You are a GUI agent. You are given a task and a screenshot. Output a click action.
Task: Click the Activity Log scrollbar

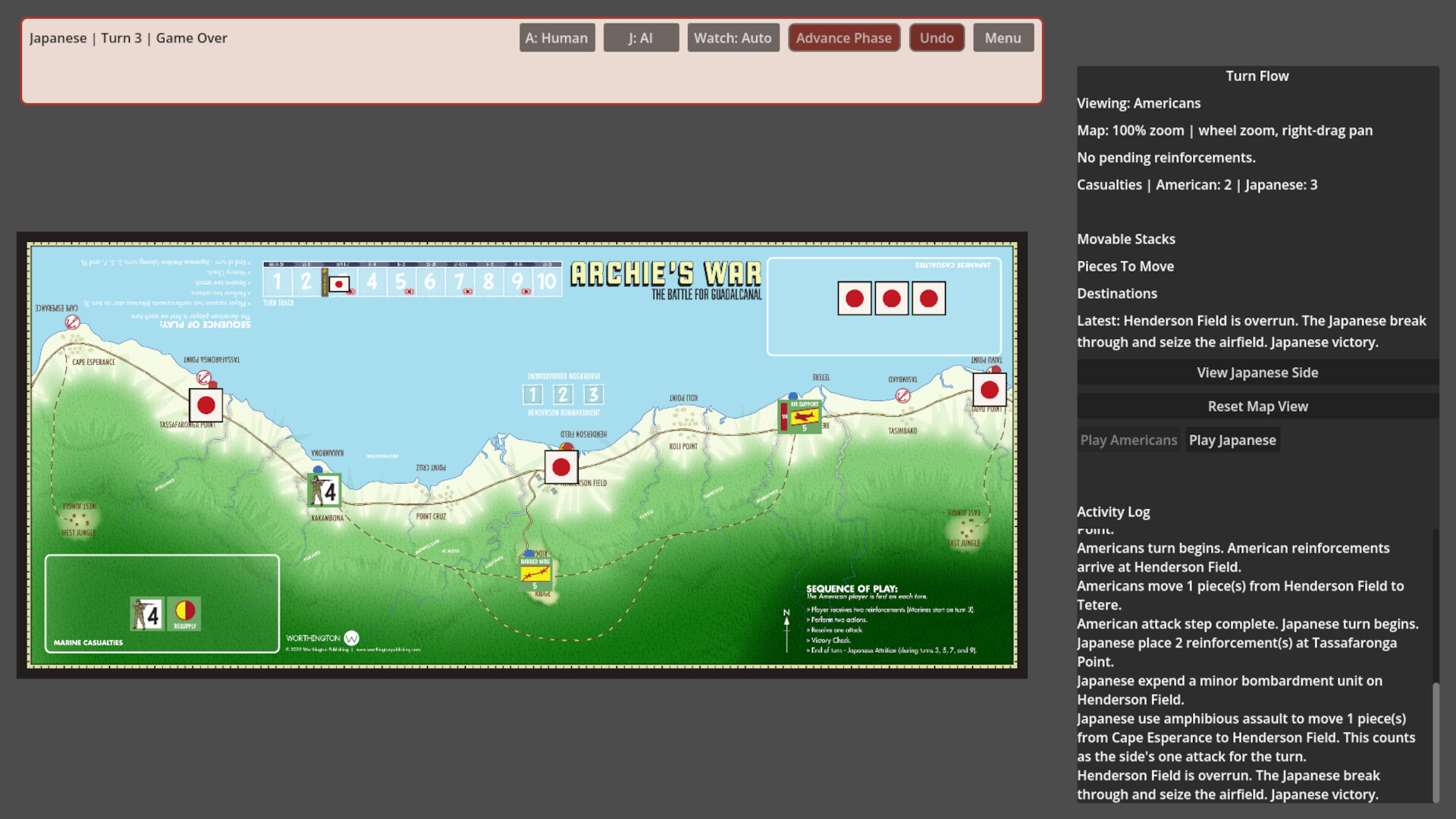(x=1436, y=742)
